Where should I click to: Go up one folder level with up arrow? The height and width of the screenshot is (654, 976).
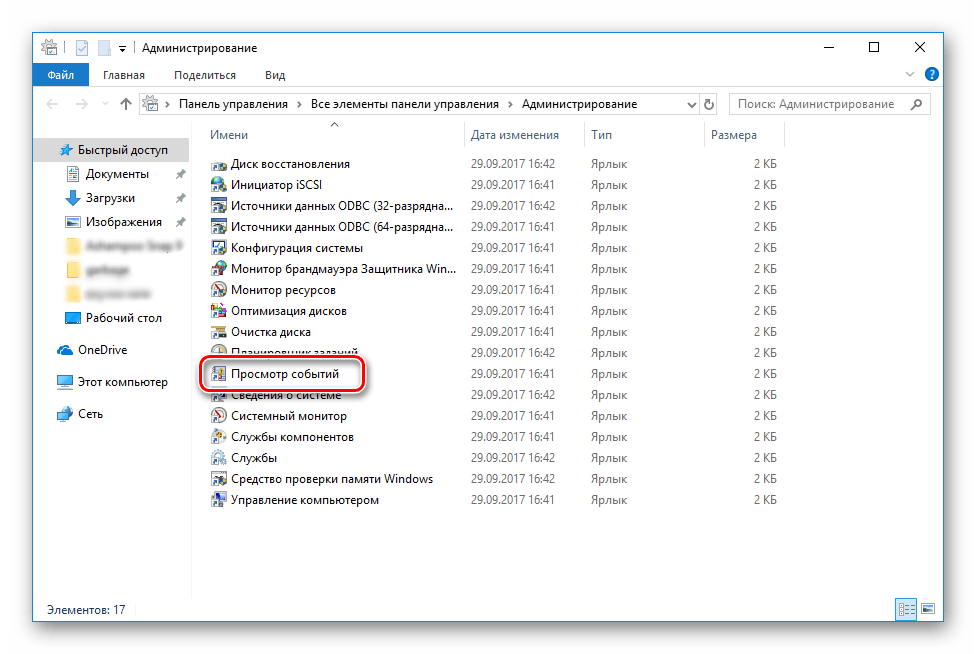[x=126, y=104]
